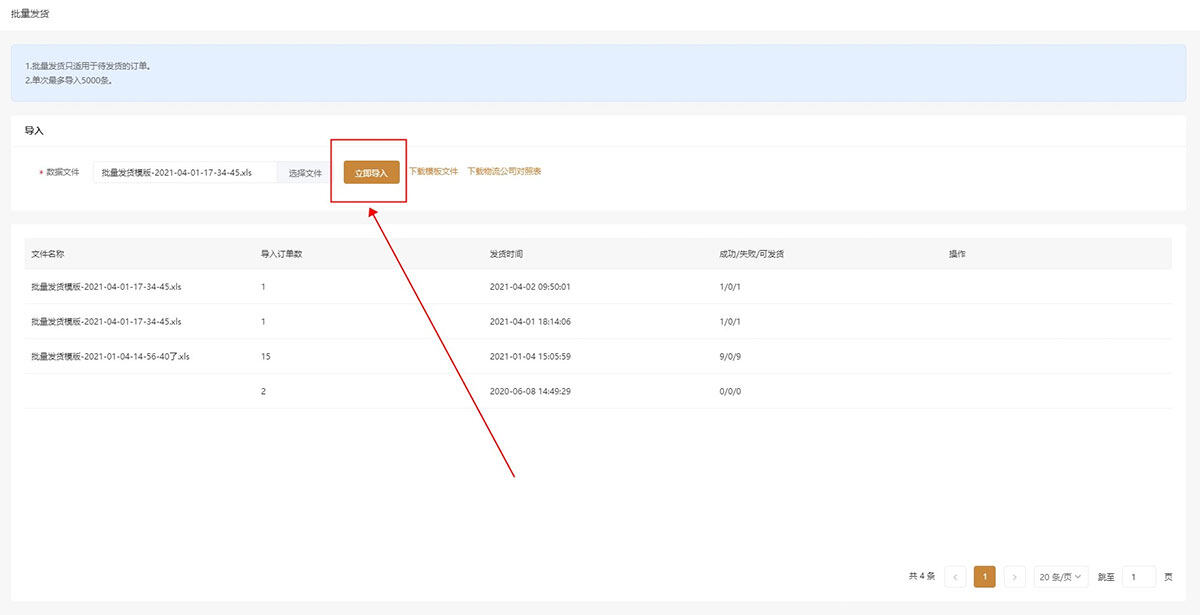
Task: Click the 立即导入 button
Action: pos(371,173)
